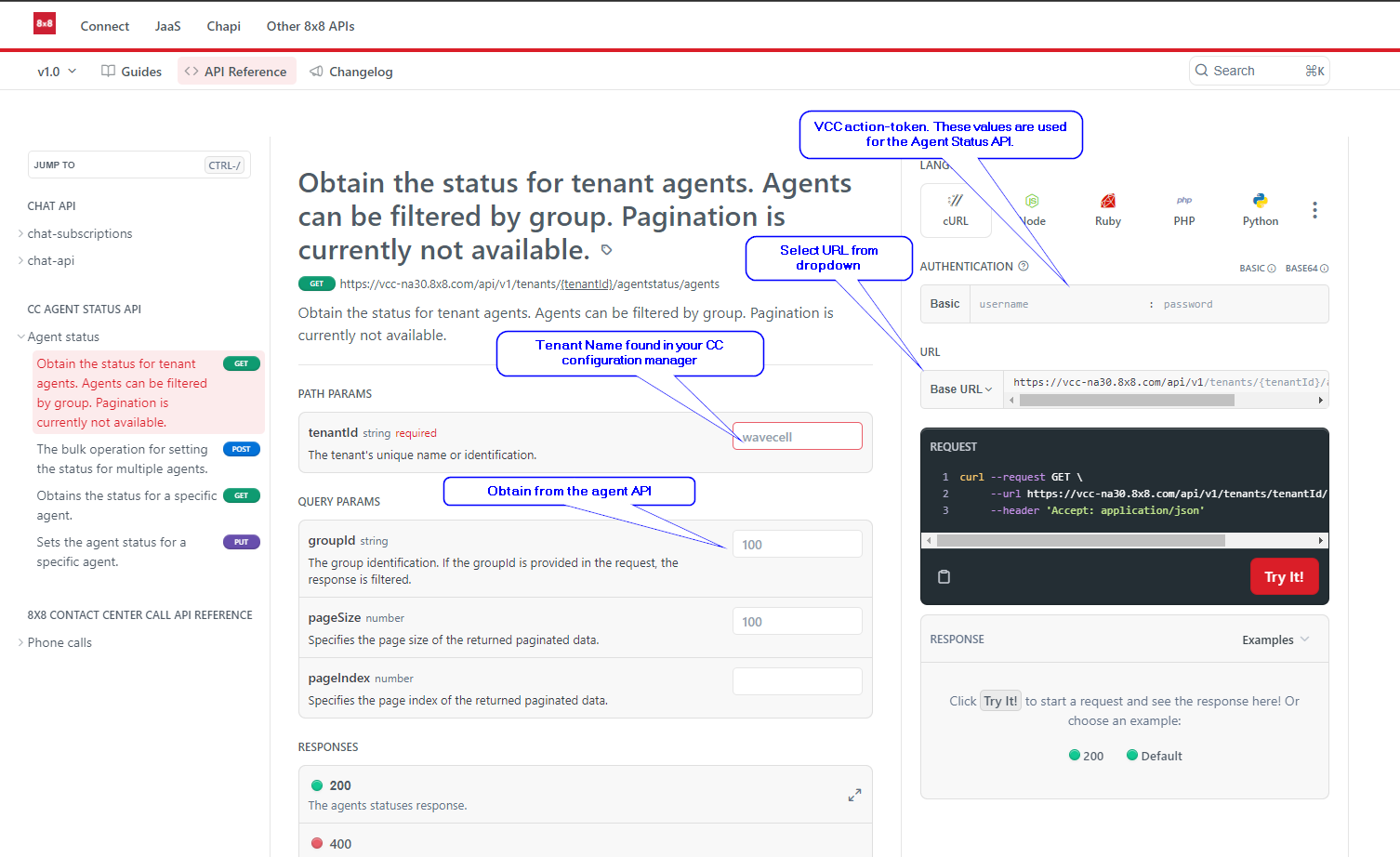Click the username authentication field
Screen dimensions: 1400x857
[1058, 304]
